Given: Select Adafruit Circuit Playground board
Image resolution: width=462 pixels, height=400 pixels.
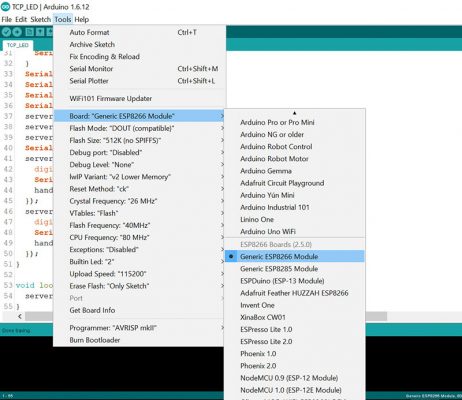Looking at the screenshot, I should [x=295, y=183].
